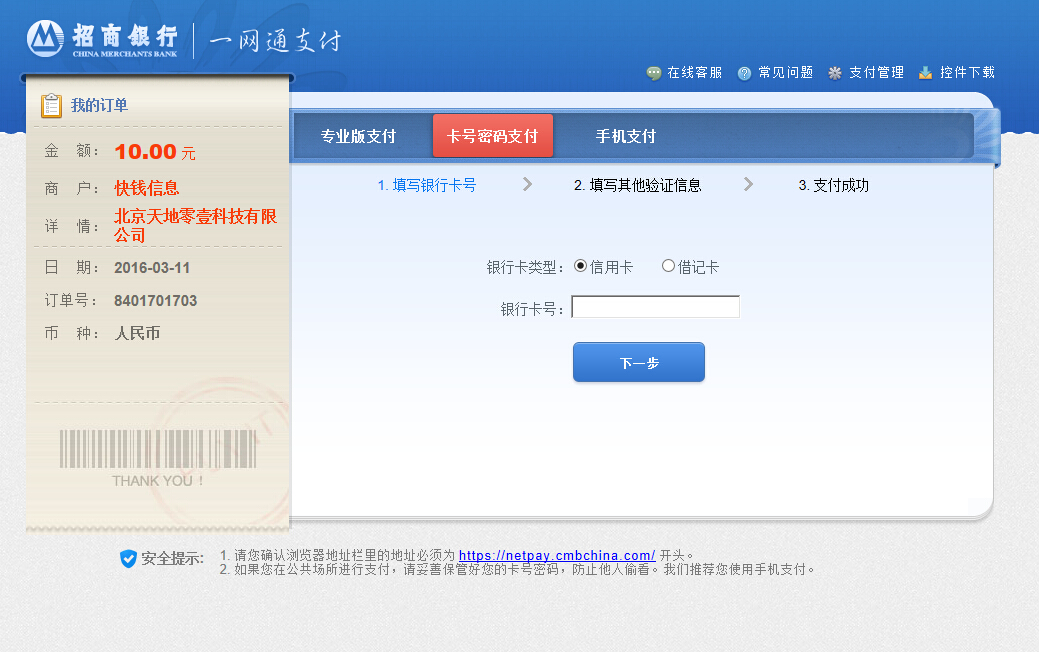The height and width of the screenshot is (652, 1039).
Task: Click the 安全提示 shield icon
Action: click(129, 559)
